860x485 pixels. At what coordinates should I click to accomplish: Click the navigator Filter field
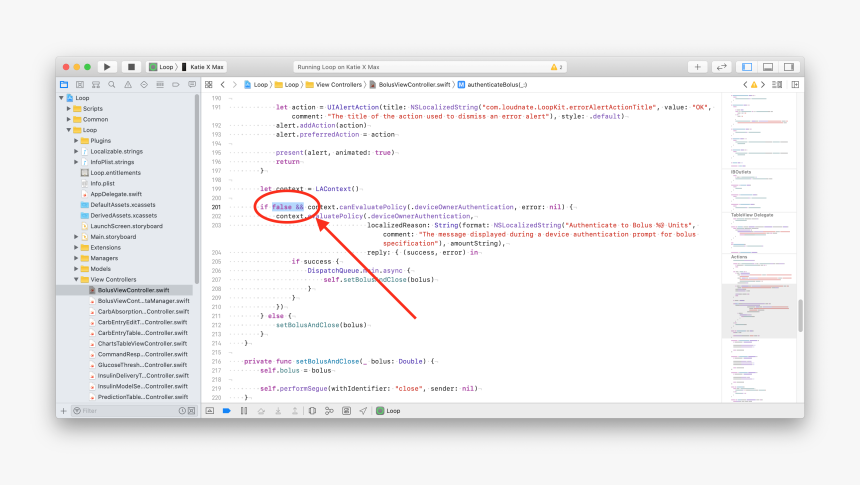pos(125,411)
